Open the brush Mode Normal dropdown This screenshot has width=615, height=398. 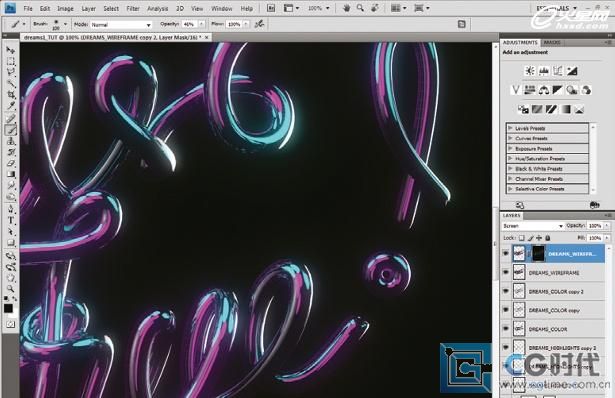tap(121, 24)
